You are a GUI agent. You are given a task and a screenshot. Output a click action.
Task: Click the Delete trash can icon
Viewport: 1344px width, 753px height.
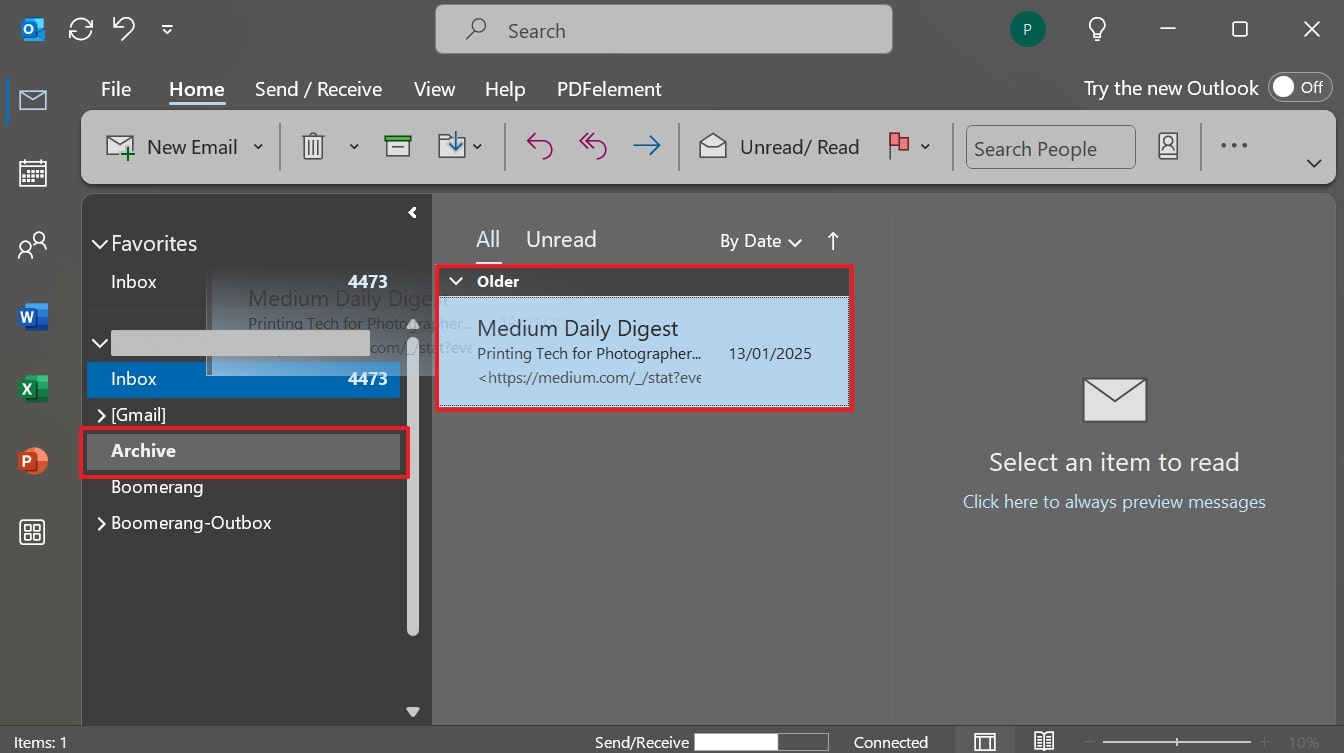(x=313, y=147)
